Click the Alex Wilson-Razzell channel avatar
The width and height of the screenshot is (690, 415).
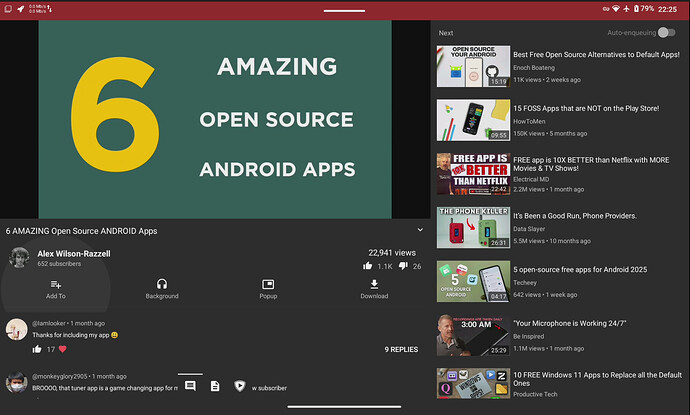click(x=18, y=258)
